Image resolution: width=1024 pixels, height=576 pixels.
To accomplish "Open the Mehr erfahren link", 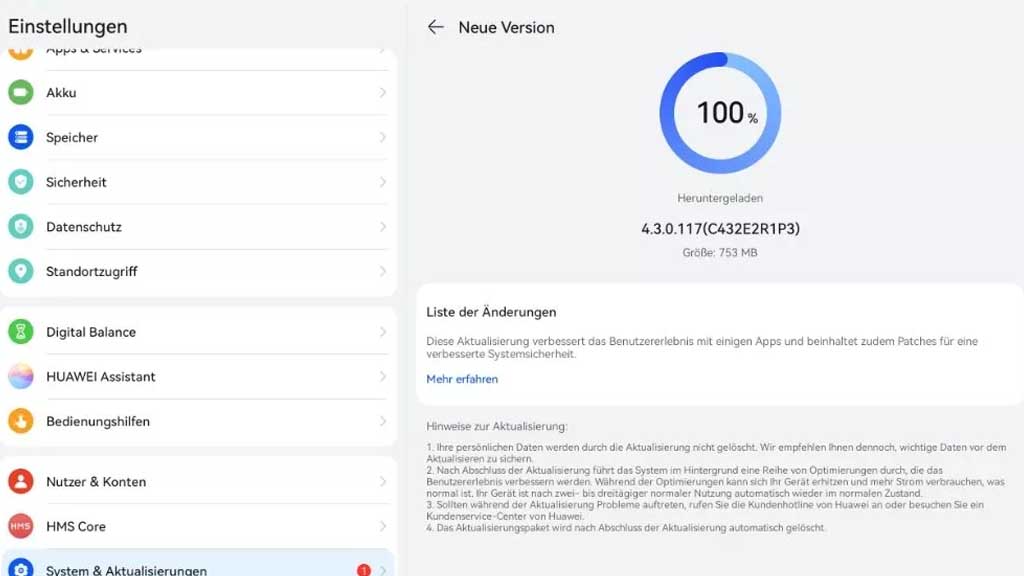I will tap(462, 379).
